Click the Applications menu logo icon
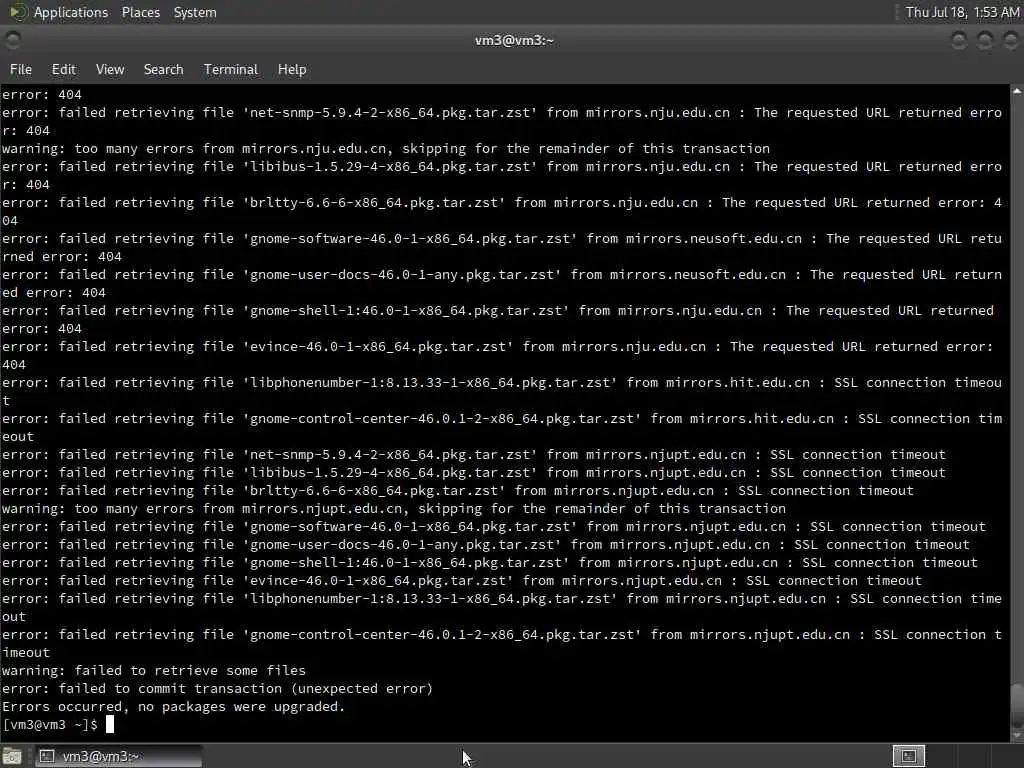 tap(18, 12)
